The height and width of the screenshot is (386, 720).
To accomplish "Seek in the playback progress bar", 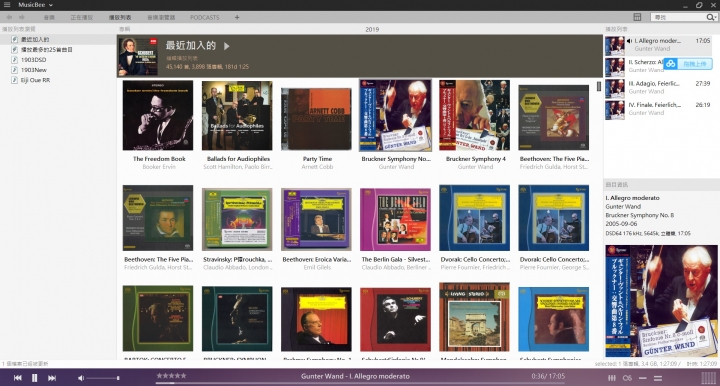I will pos(360,383).
